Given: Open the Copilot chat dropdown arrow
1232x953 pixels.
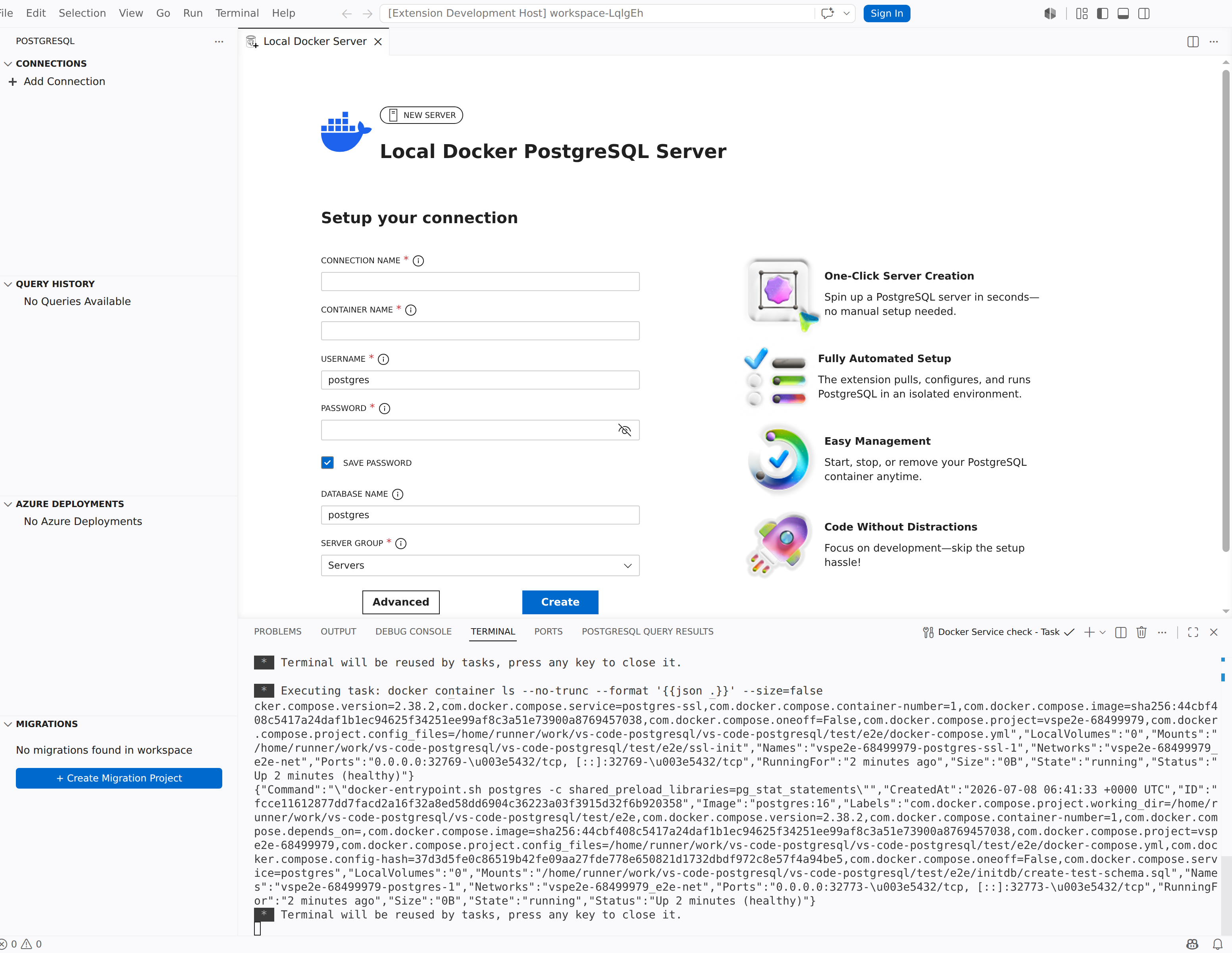Looking at the screenshot, I should click(846, 14).
